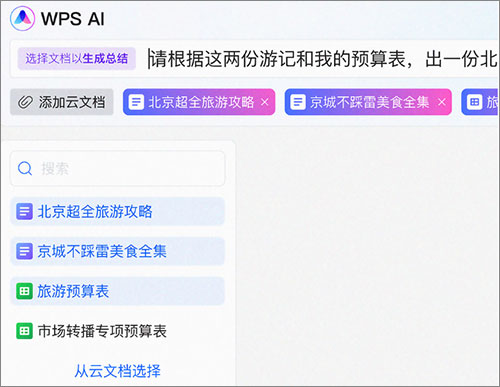
Task: Click the paperclip icon in 添加云文档
Action: 25,102
